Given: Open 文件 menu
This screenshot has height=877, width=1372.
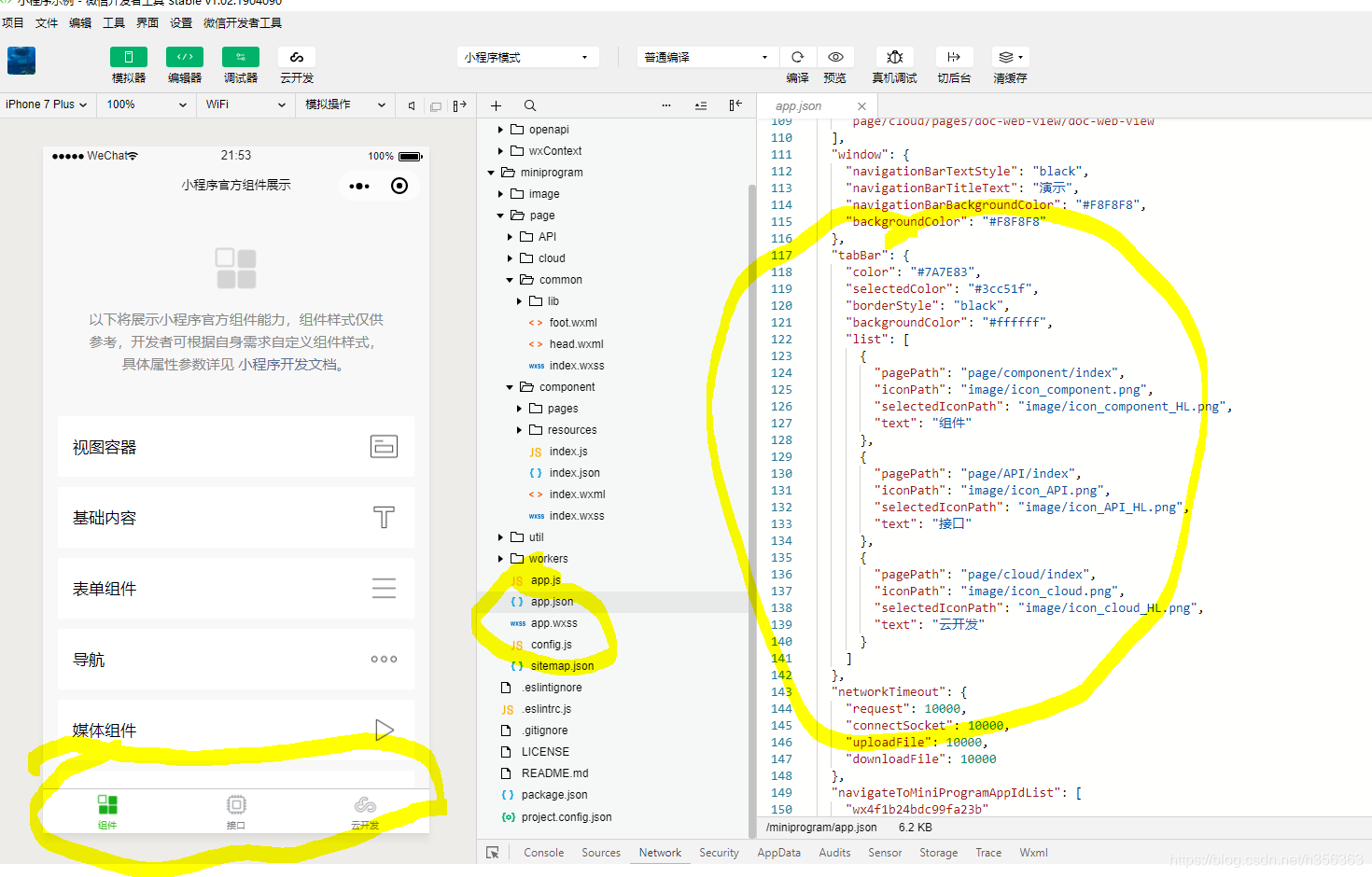Looking at the screenshot, I should coord(47,23).
